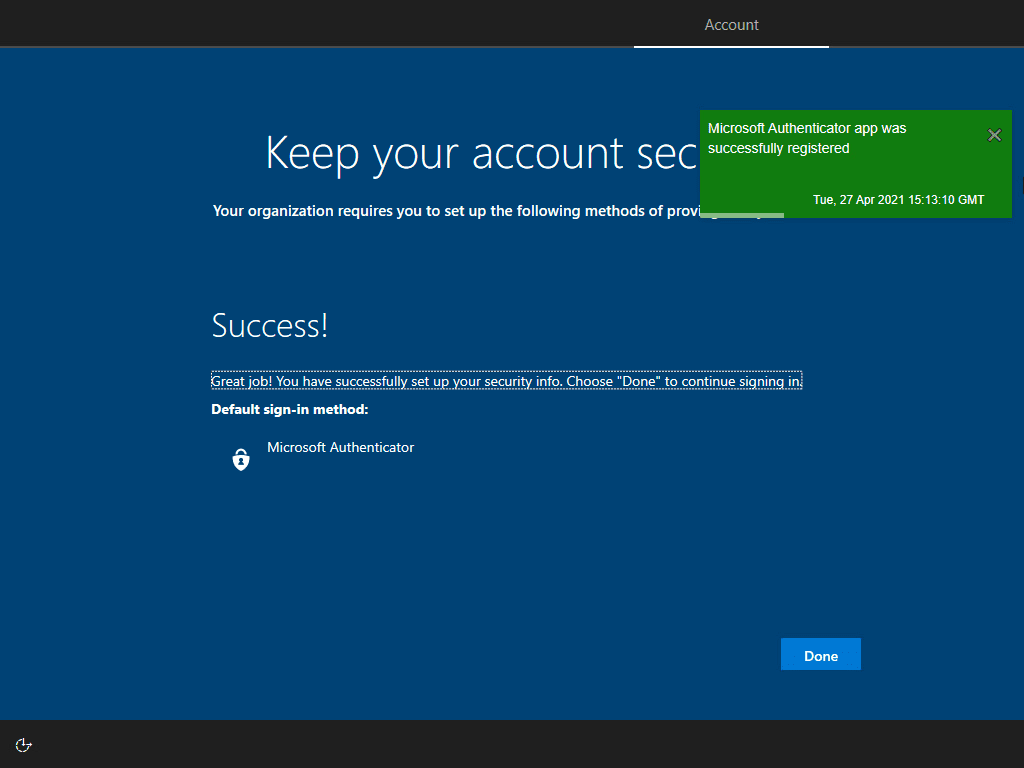Click the "Great job!" success message text
The image size is (1024, 768).
click(506, 381)
